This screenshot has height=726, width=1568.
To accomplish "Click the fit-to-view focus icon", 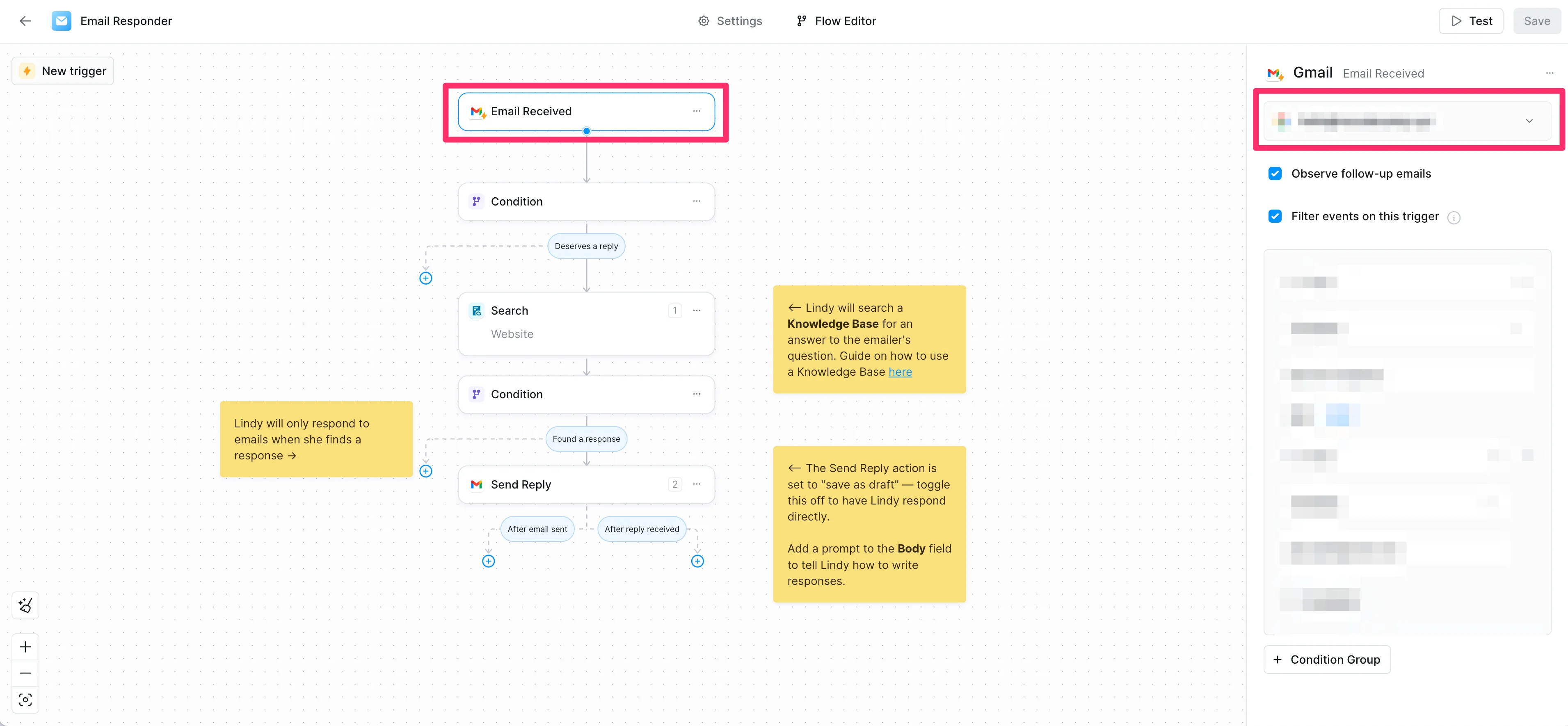I will click(25, 699).
